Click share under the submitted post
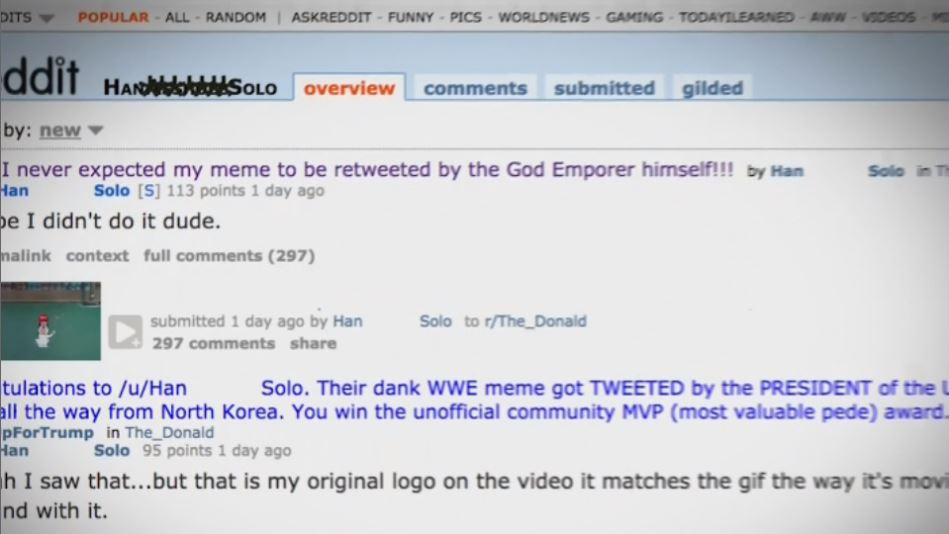This screenshot has height=534, width=949. point(313,343)
